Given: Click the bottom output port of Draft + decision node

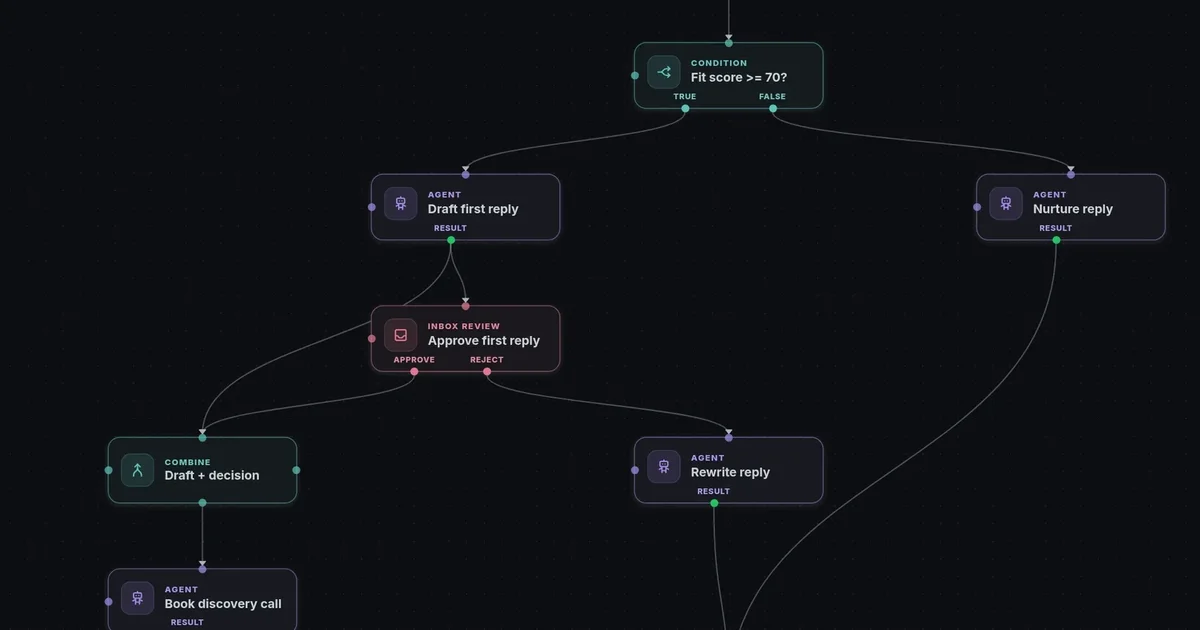Looking at the screenshot, I should (202, 503).
